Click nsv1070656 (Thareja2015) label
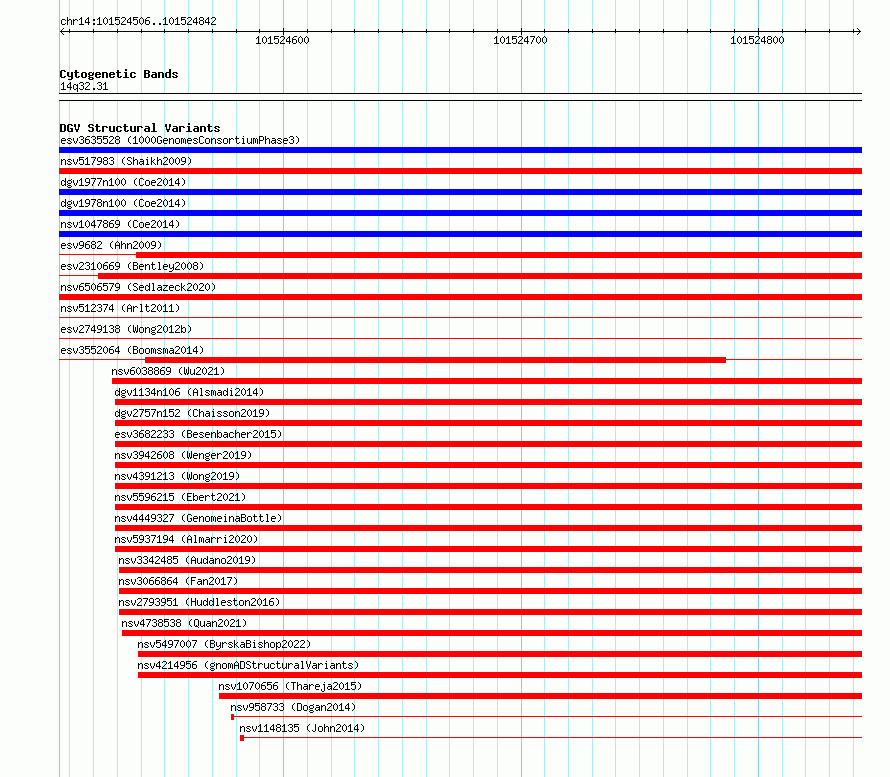The height and width of the screenshot is (777, 890). (x=291, y=686)
